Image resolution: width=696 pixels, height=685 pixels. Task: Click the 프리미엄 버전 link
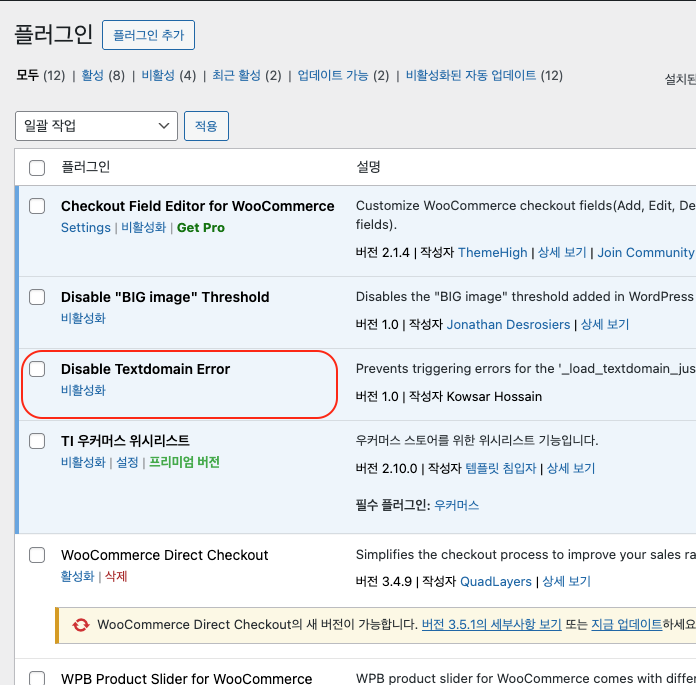184,462
